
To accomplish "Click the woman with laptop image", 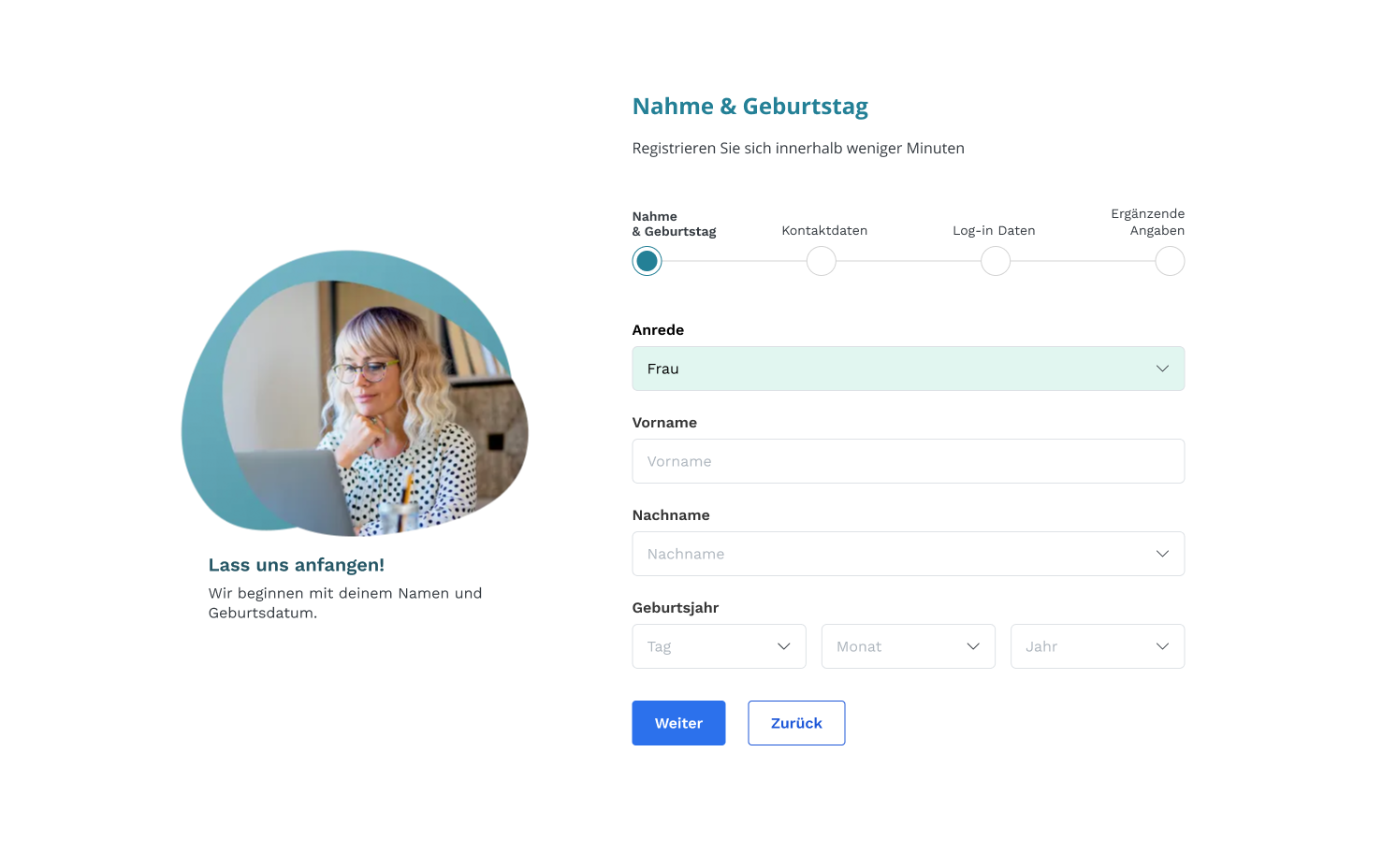I will 355,393.
